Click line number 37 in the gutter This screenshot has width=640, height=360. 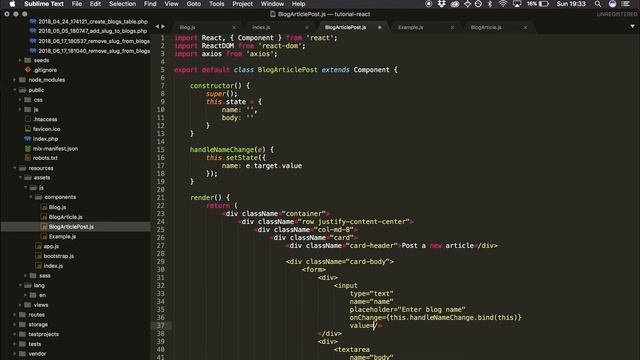pyautogui.click(x=160, y=325)
